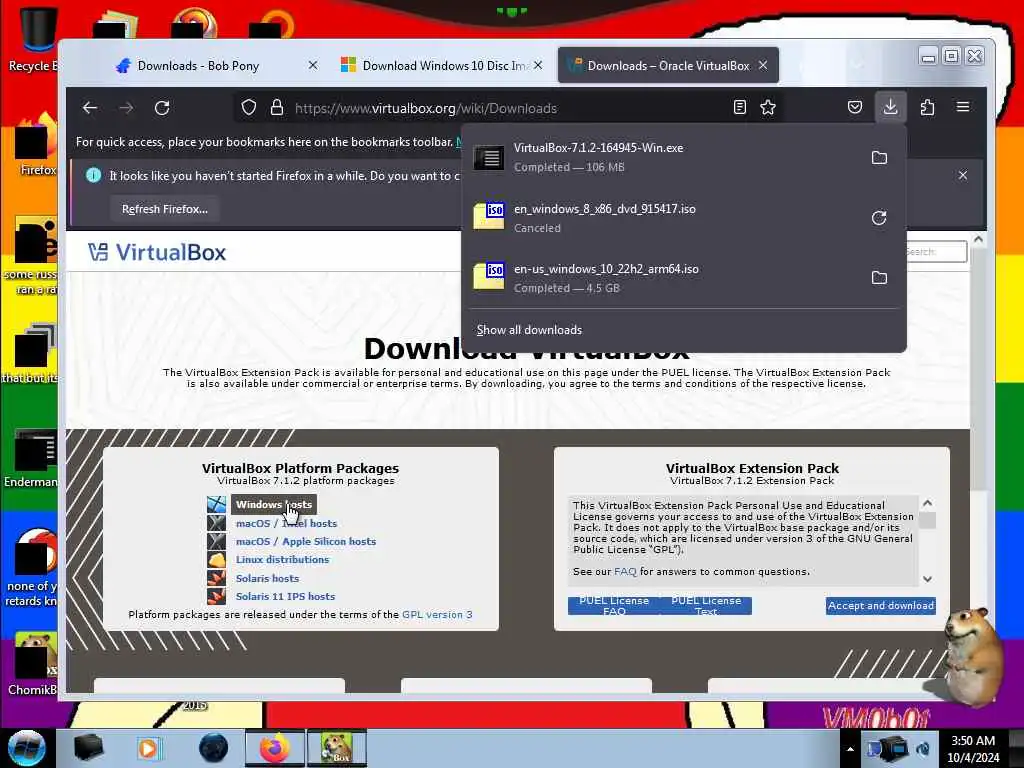Click the Linux distributions icon

(x=216, y=560)
